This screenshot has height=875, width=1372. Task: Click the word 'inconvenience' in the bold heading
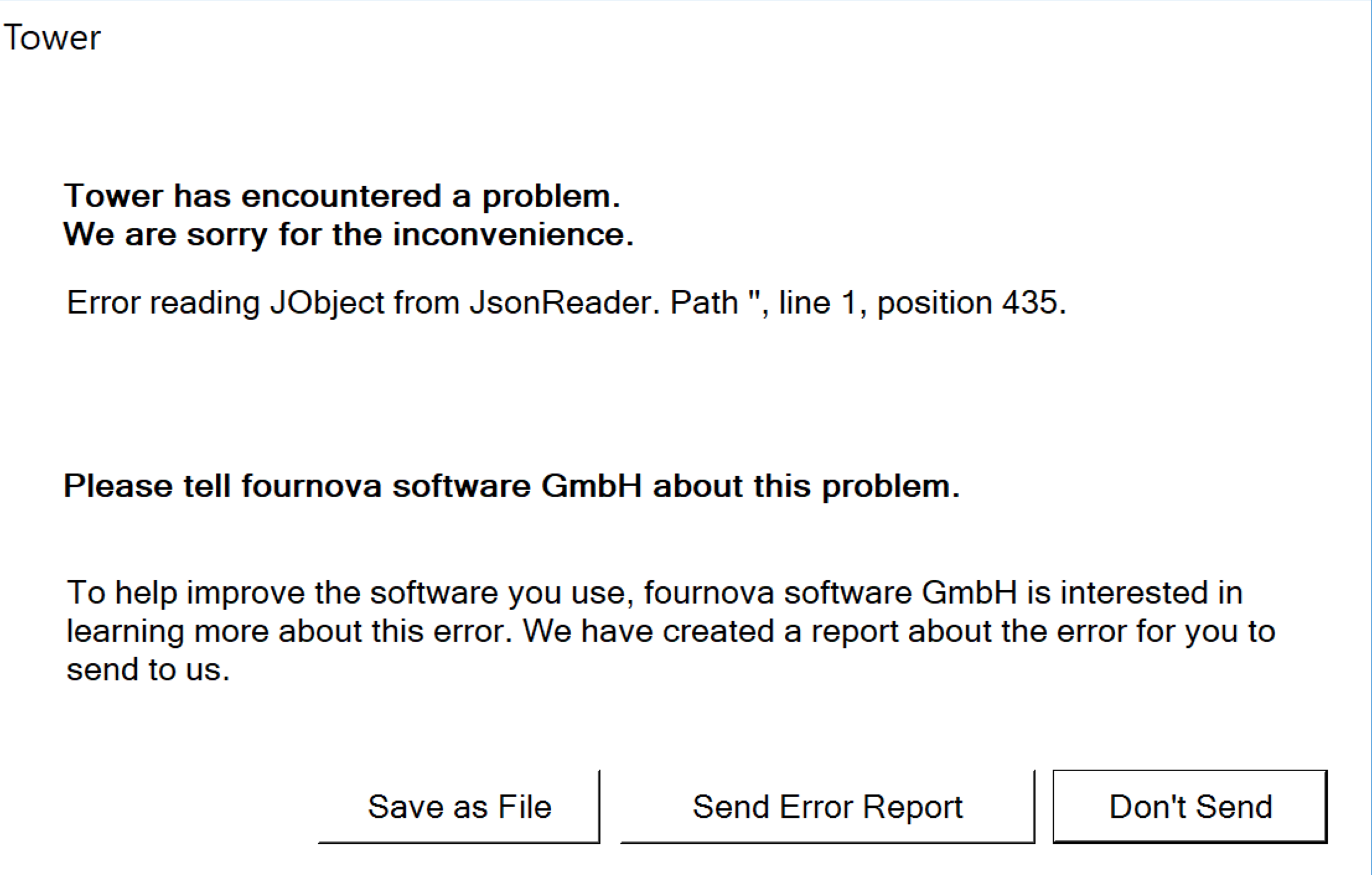512,235
